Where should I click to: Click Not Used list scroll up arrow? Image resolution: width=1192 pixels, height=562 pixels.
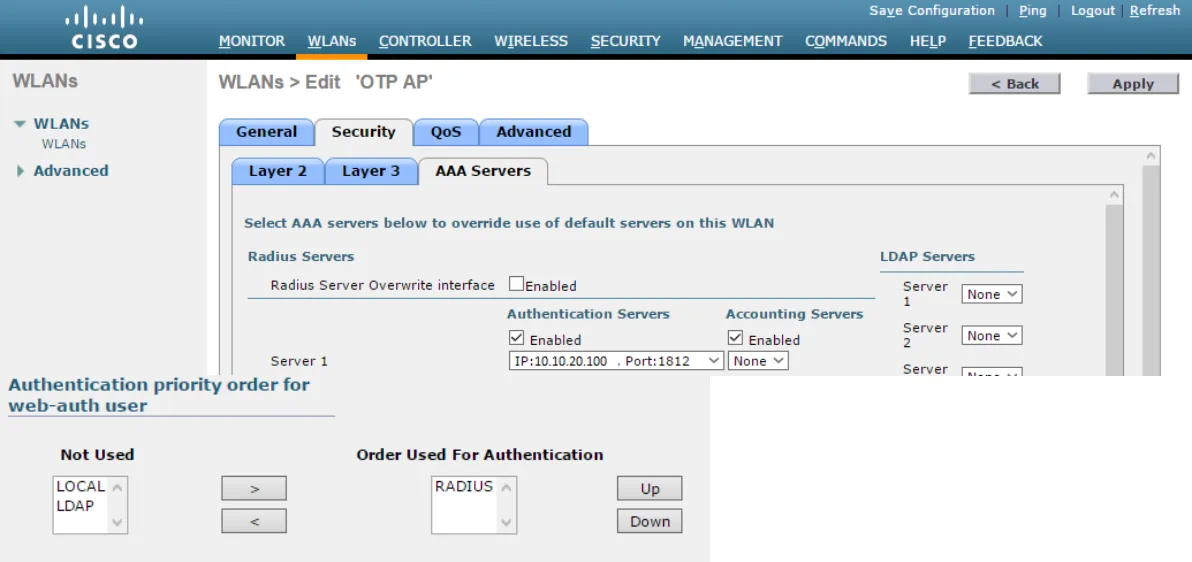[117, 487]
